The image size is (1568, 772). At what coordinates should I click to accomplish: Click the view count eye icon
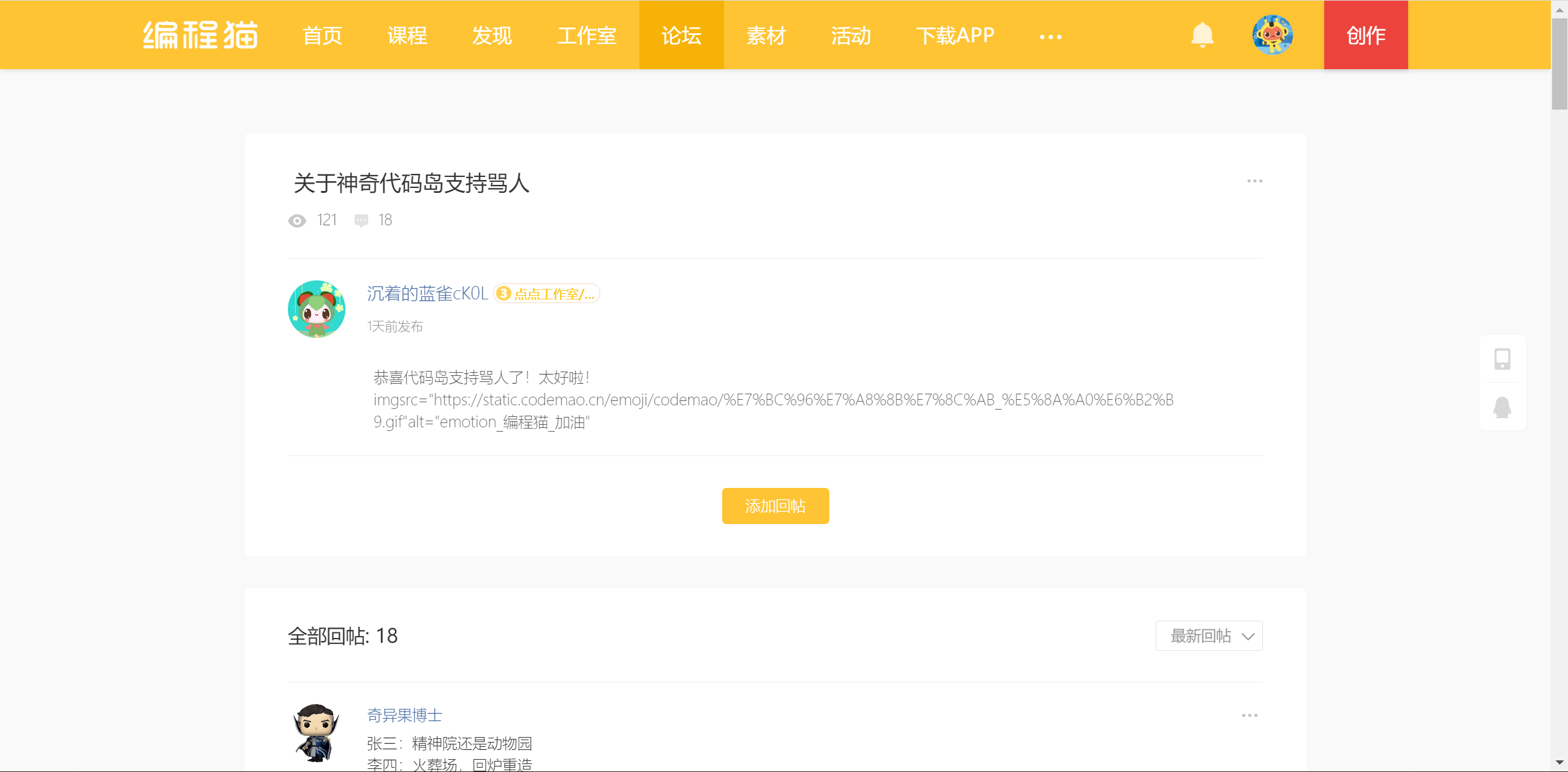297,221
